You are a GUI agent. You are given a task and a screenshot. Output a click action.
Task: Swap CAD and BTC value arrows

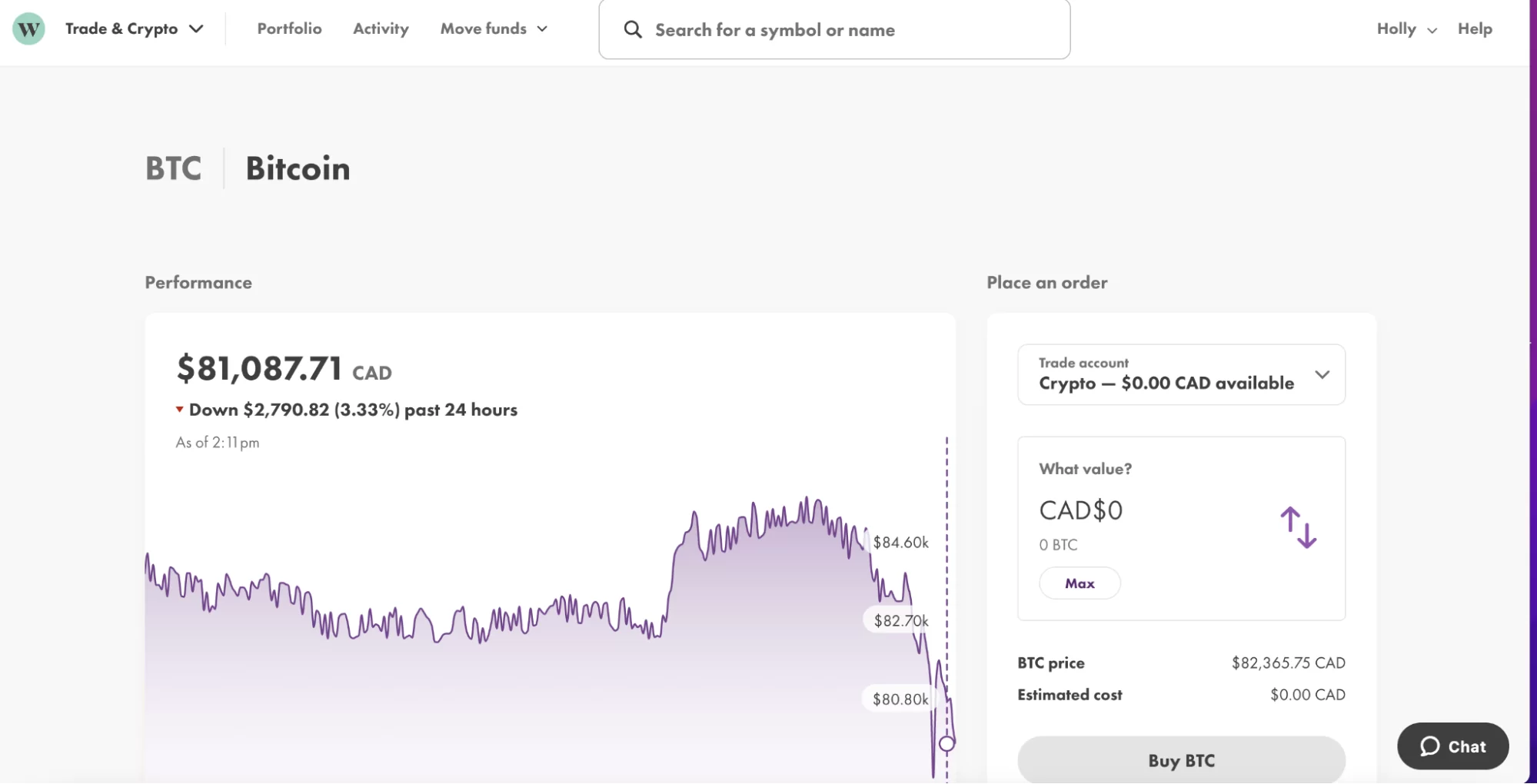pyautogui.click(x=1298, y=527)
